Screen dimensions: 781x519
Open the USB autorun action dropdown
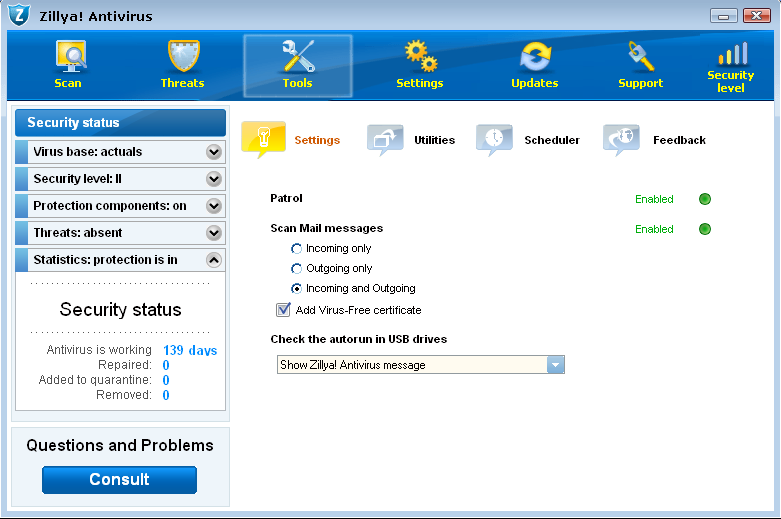pos(420,365)
